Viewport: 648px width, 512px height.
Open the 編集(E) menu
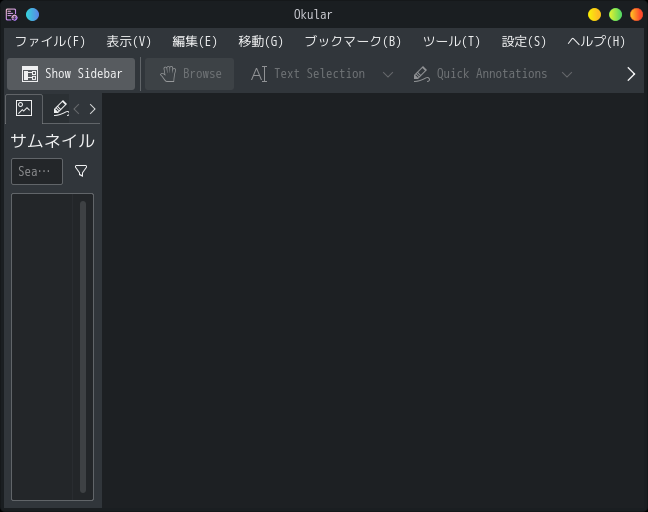194,41
